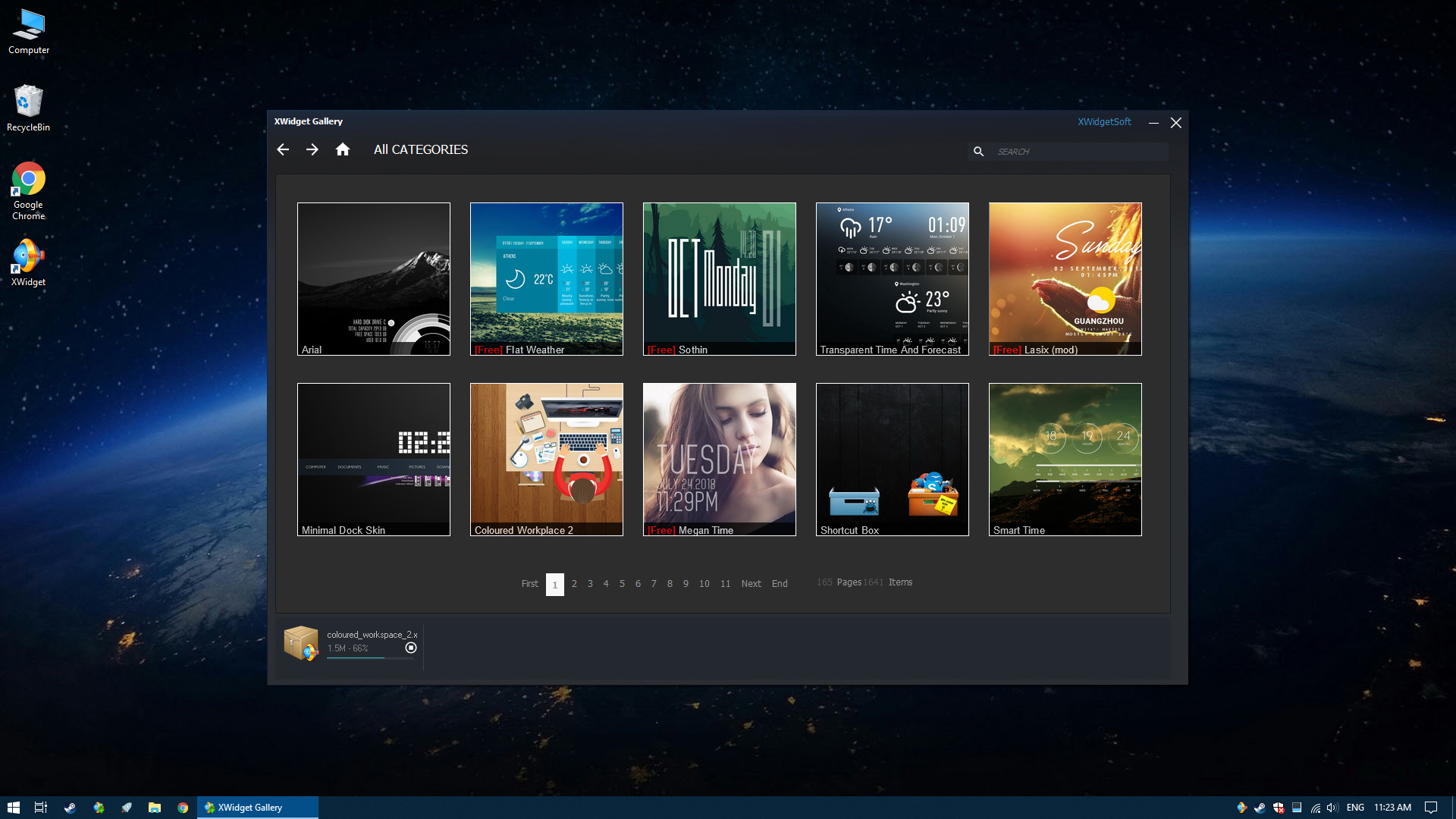Click the Shortcut Box widget thumbnail
The image size is (1456, 819).
(x=892, y=459)
